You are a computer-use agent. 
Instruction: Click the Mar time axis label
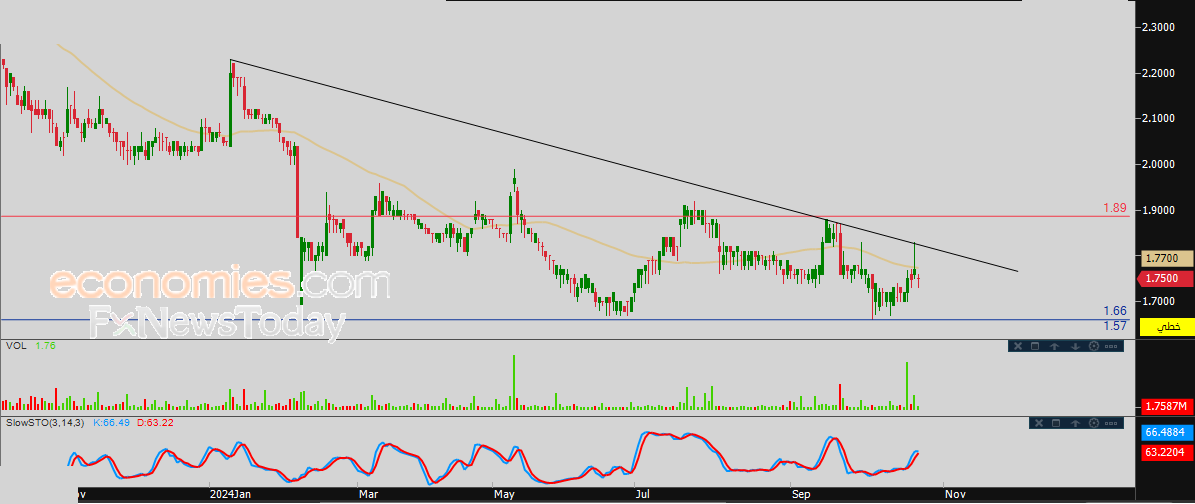tap(368, 494)
